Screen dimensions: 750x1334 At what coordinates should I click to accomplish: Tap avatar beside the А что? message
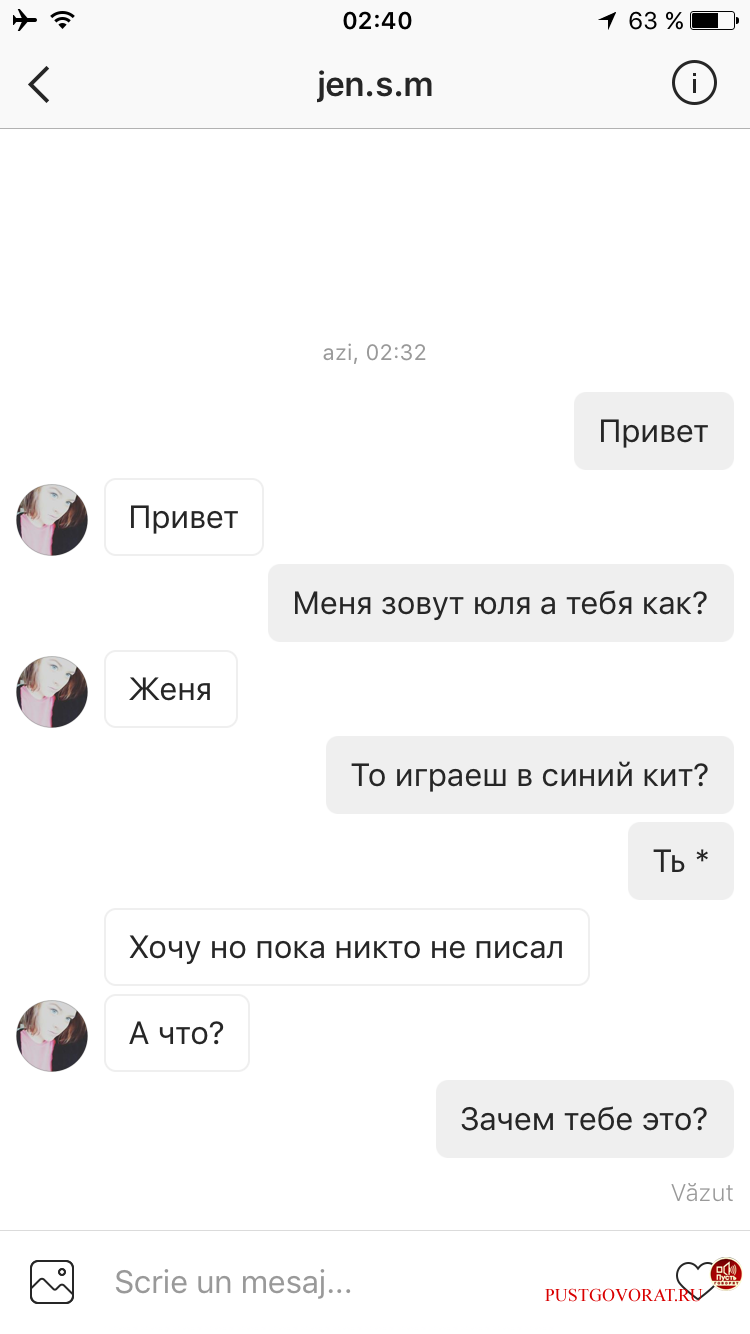click(x=52, y=1036)
